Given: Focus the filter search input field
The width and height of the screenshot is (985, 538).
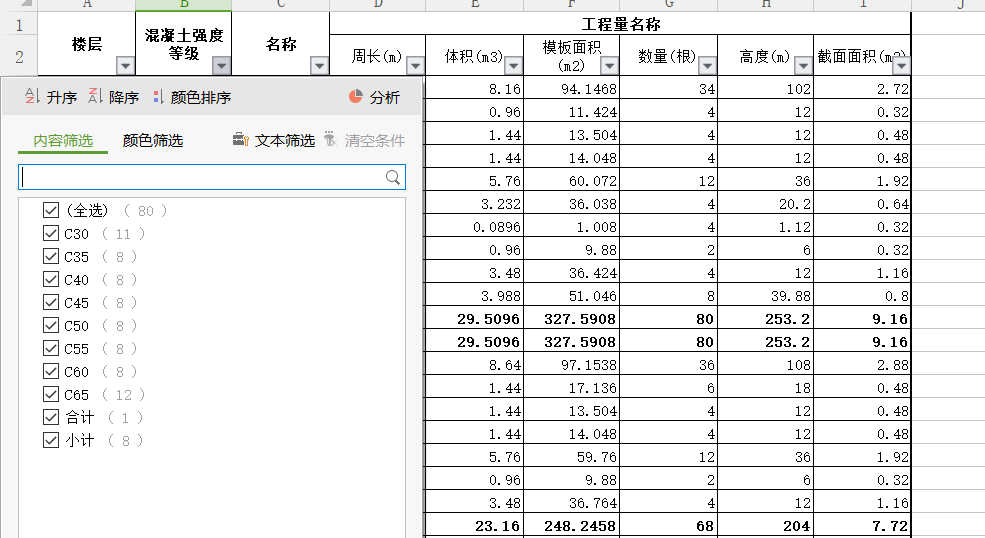Looking at the screenshot, I should [212, 177].
